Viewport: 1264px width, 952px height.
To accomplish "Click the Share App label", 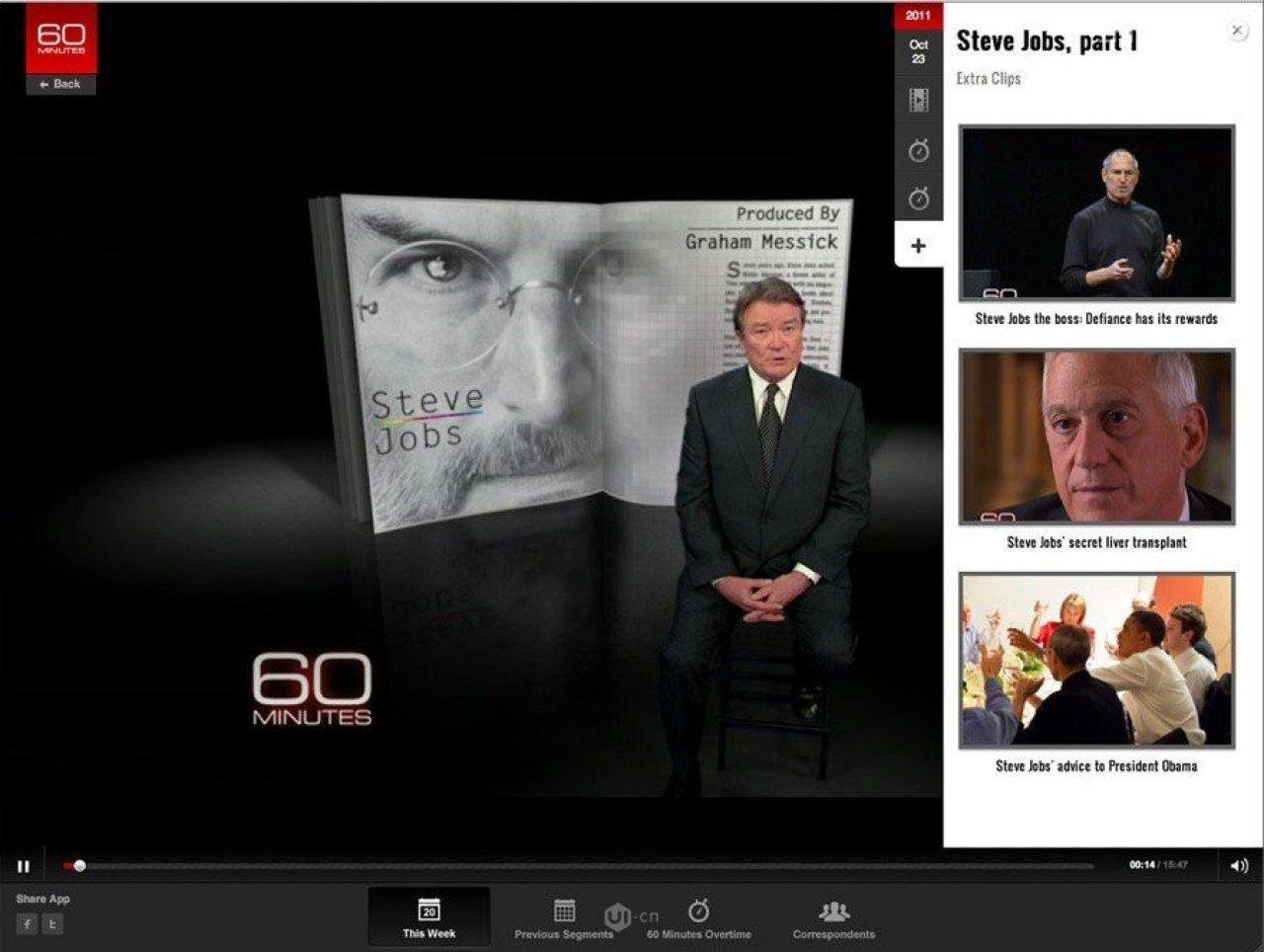I will click(x=42, y=899).
